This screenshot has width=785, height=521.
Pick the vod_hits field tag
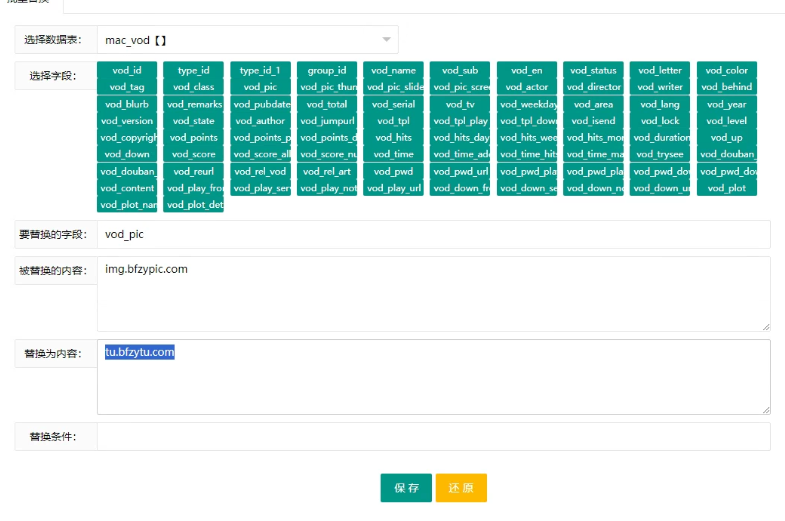point(394,138)
